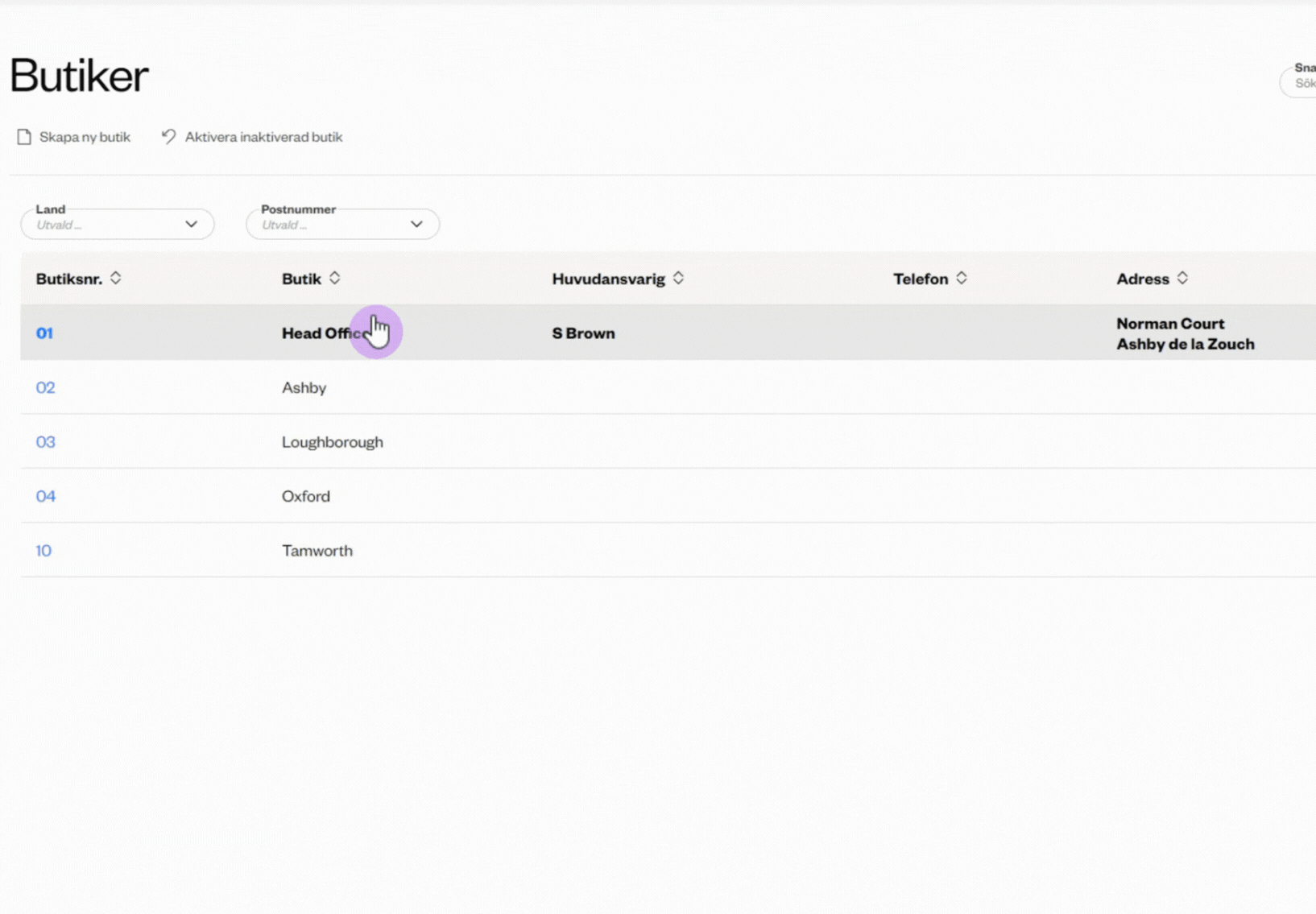Viewport: 1316px width, 914px height.
Task: Sort the Butiksnr. column using its sort arrows
Action: coord(116,278)
